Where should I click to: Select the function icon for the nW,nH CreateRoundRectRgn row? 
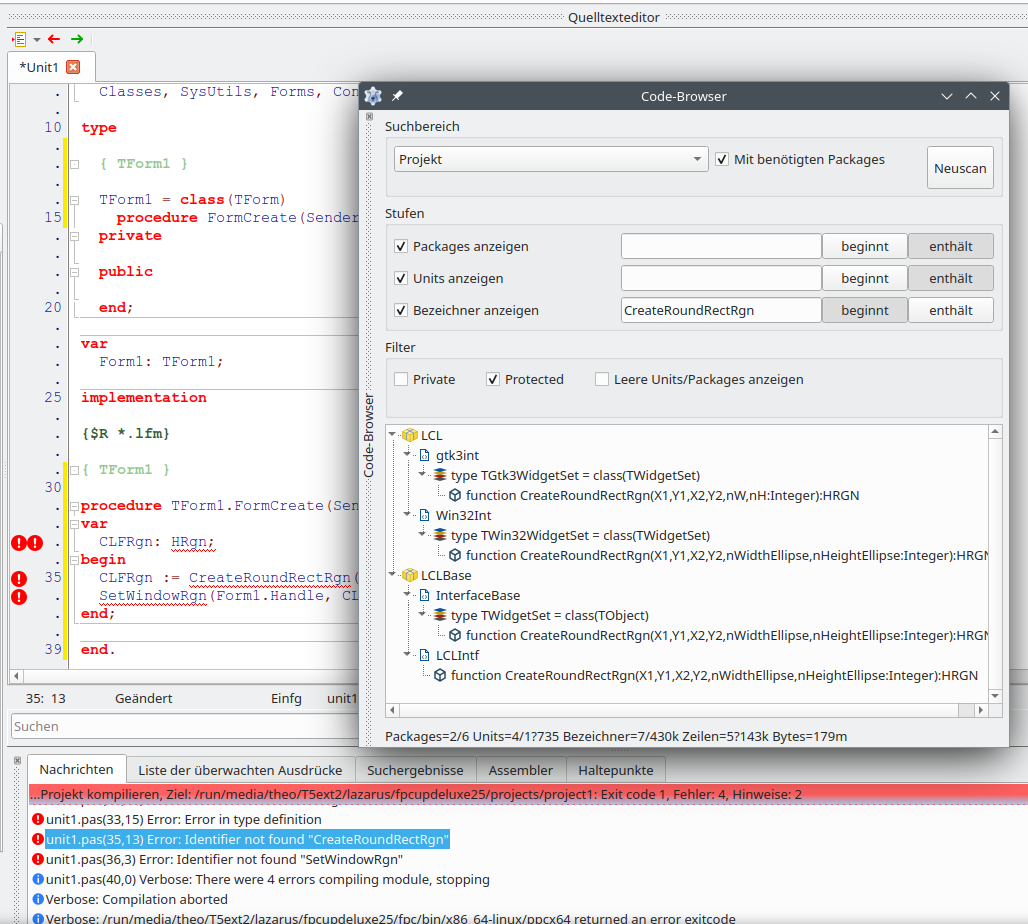coord(455,495)
